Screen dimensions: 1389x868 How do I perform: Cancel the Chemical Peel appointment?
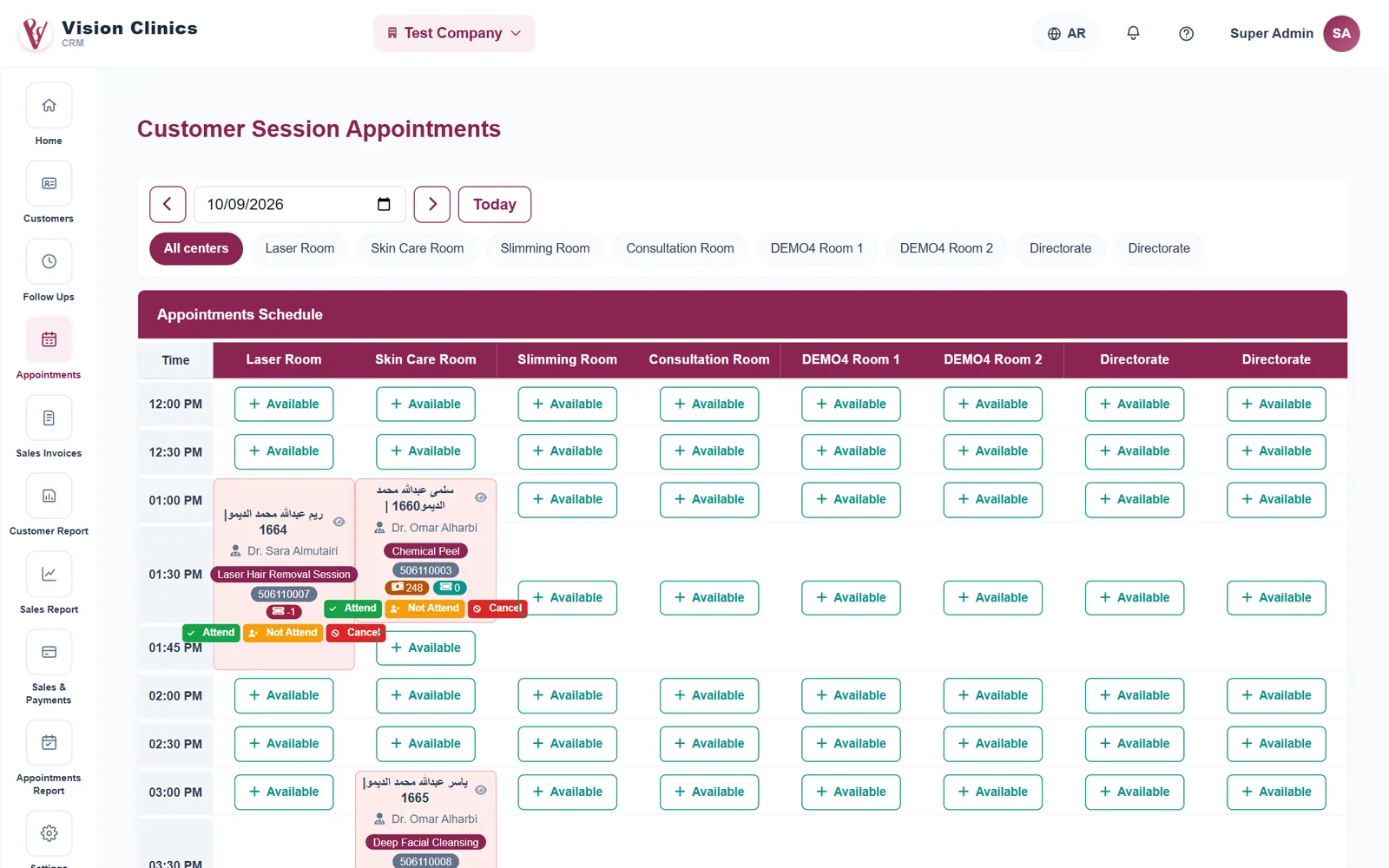point(497,608)
